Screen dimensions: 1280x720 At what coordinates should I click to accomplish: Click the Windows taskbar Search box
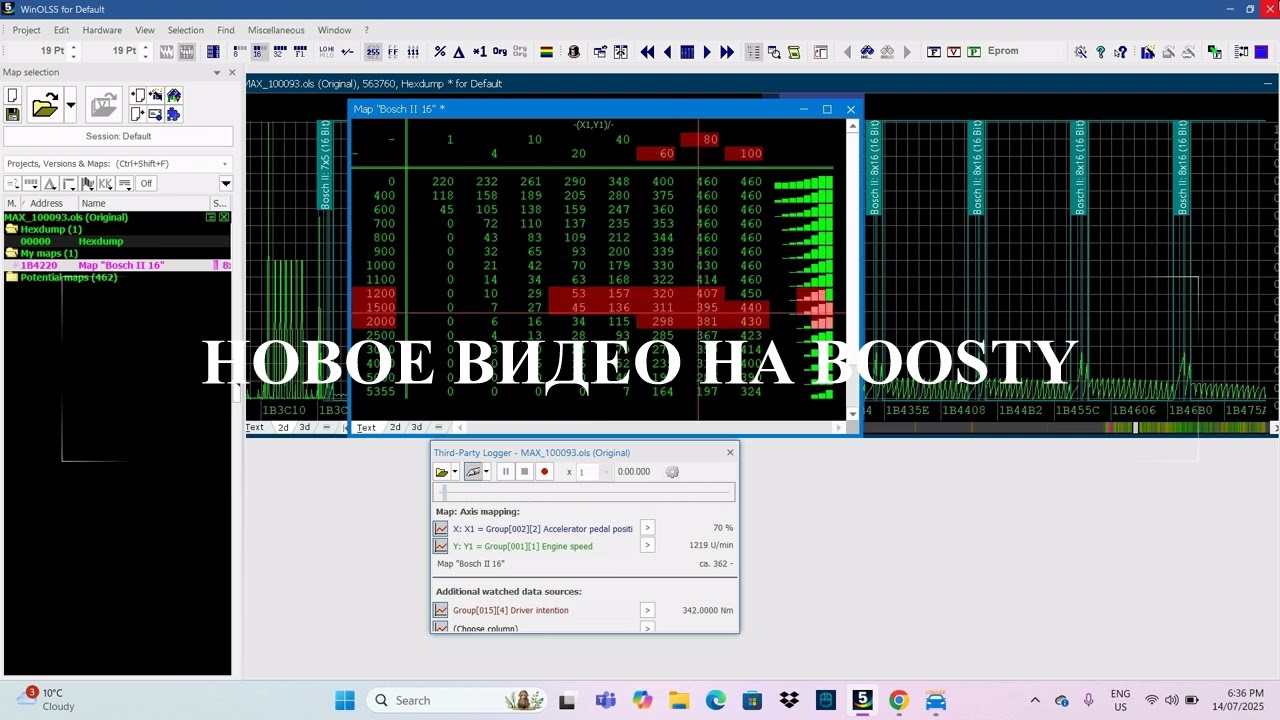[x=457, y=701]
